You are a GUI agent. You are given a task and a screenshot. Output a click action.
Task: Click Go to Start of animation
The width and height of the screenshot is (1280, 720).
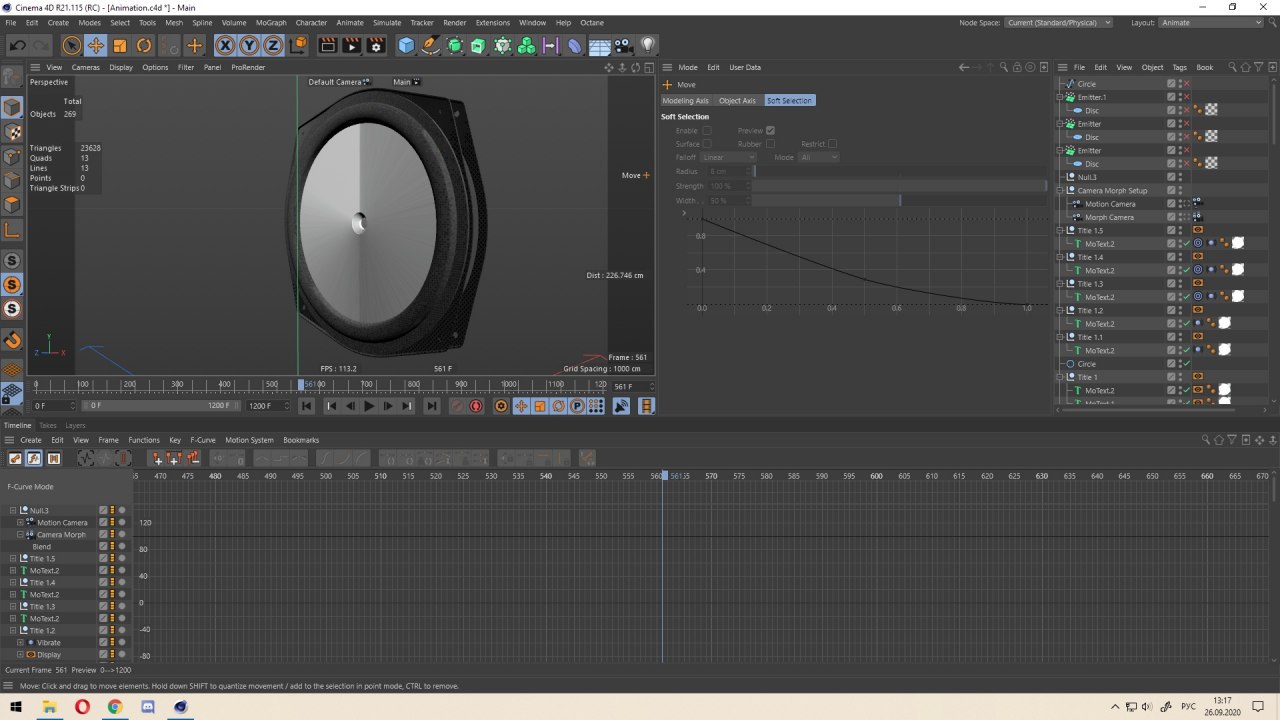[x=307, y=406]
